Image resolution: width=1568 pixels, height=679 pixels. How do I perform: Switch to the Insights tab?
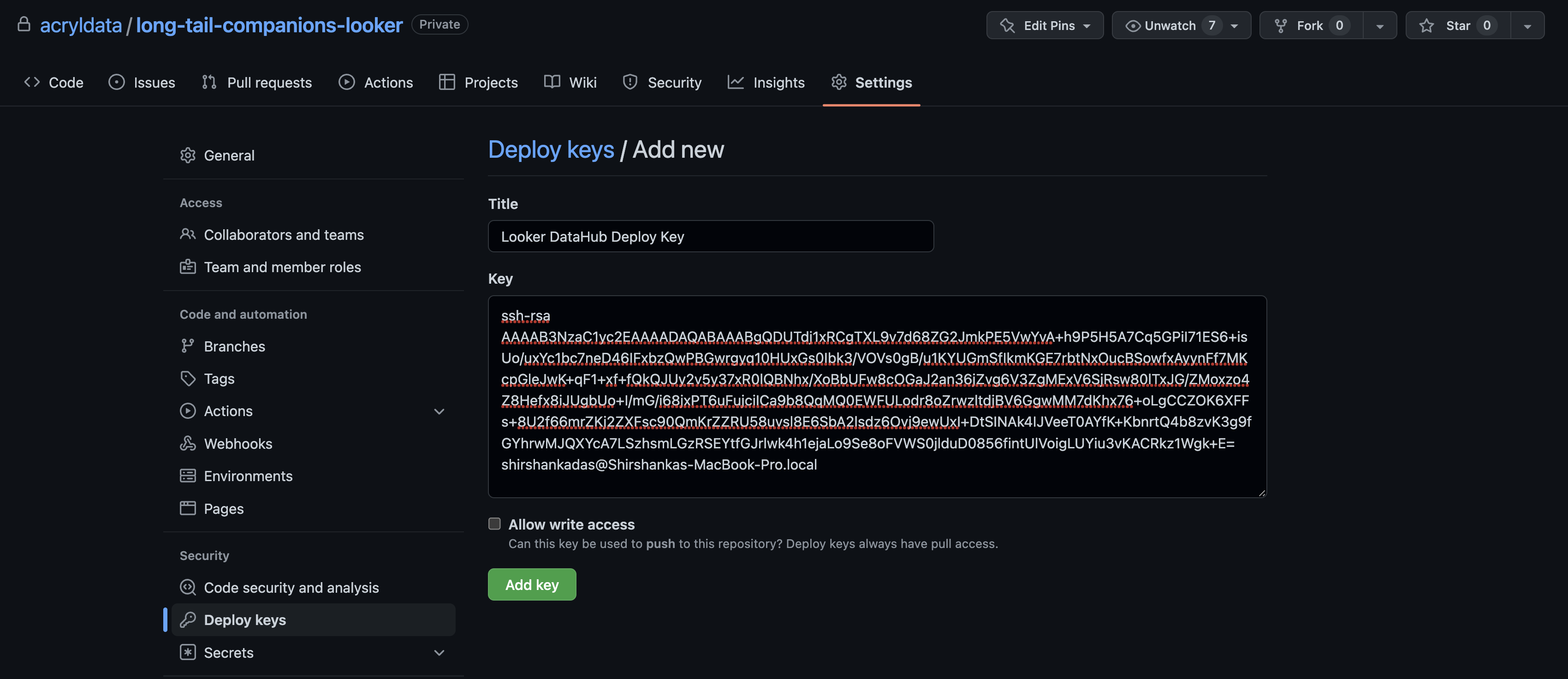(x=766, y=82)
